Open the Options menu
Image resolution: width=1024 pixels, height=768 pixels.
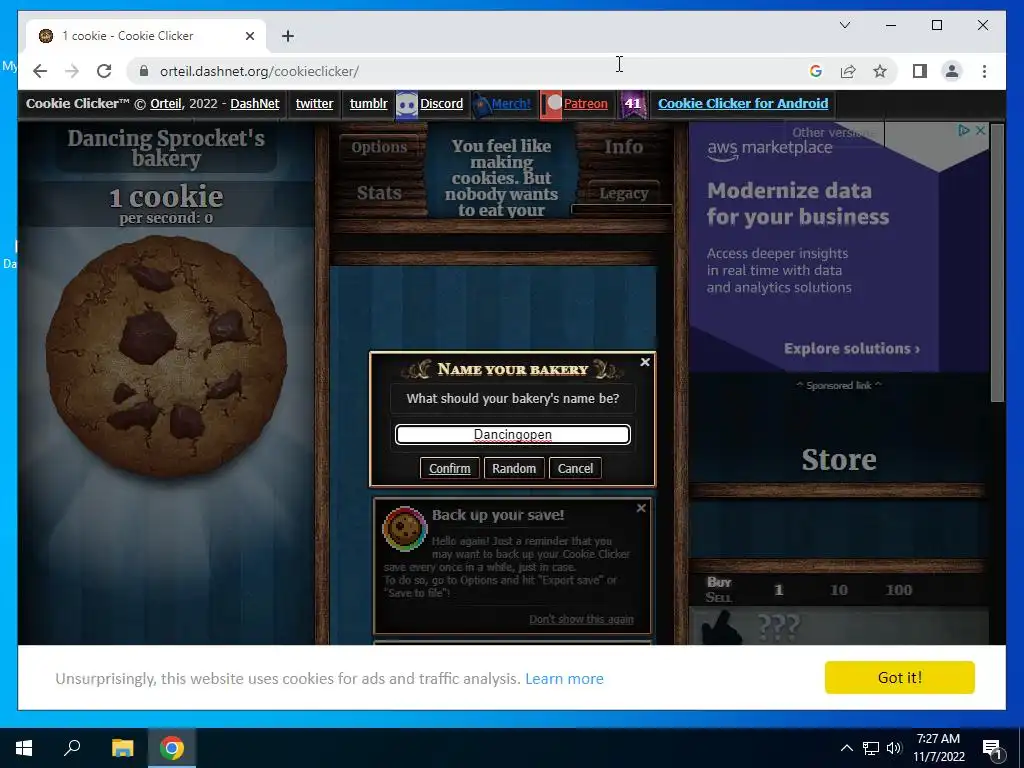click(x=379, y=147)
